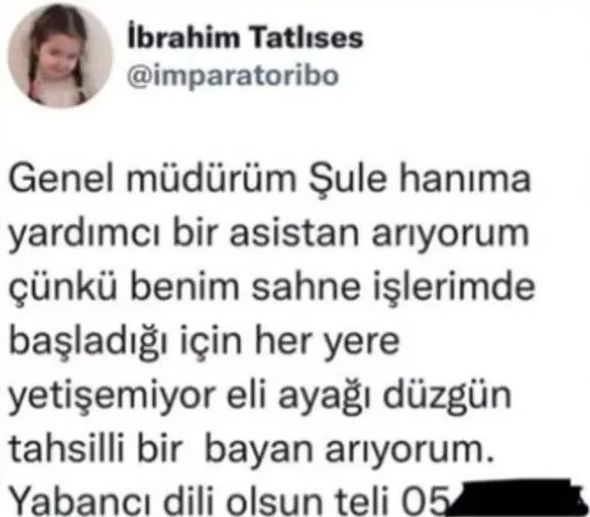
Task: Click the word "müdürüm" in the first line
Action: (x=211, y=178)
